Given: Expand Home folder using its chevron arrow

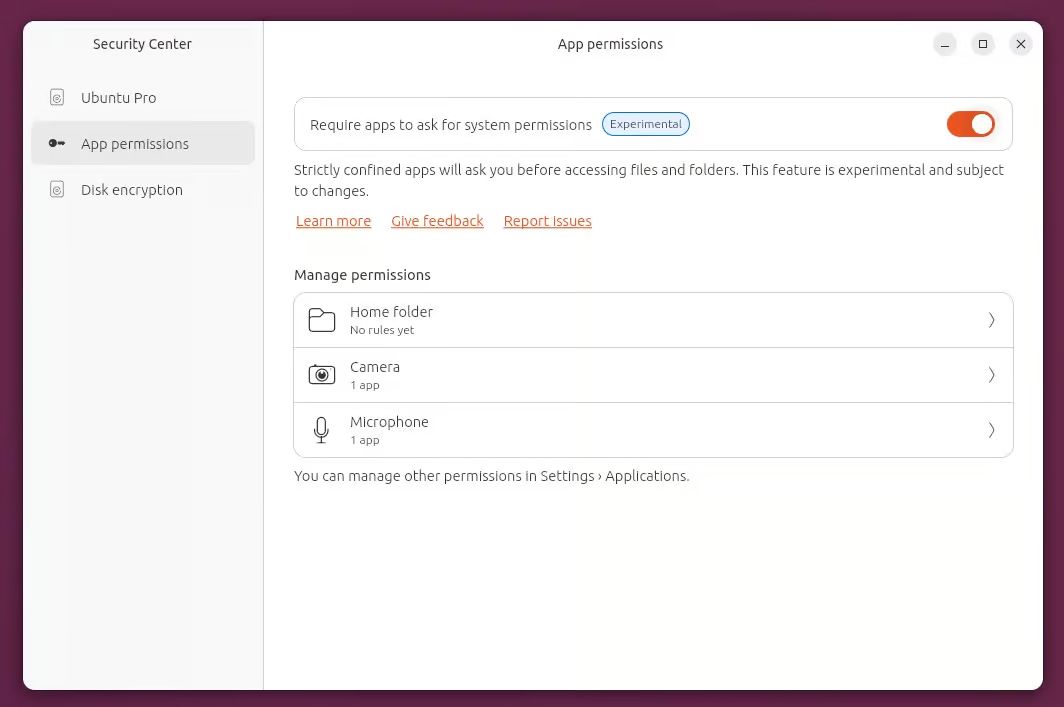Looking at the screenshot, I should (x=991, y=320).
